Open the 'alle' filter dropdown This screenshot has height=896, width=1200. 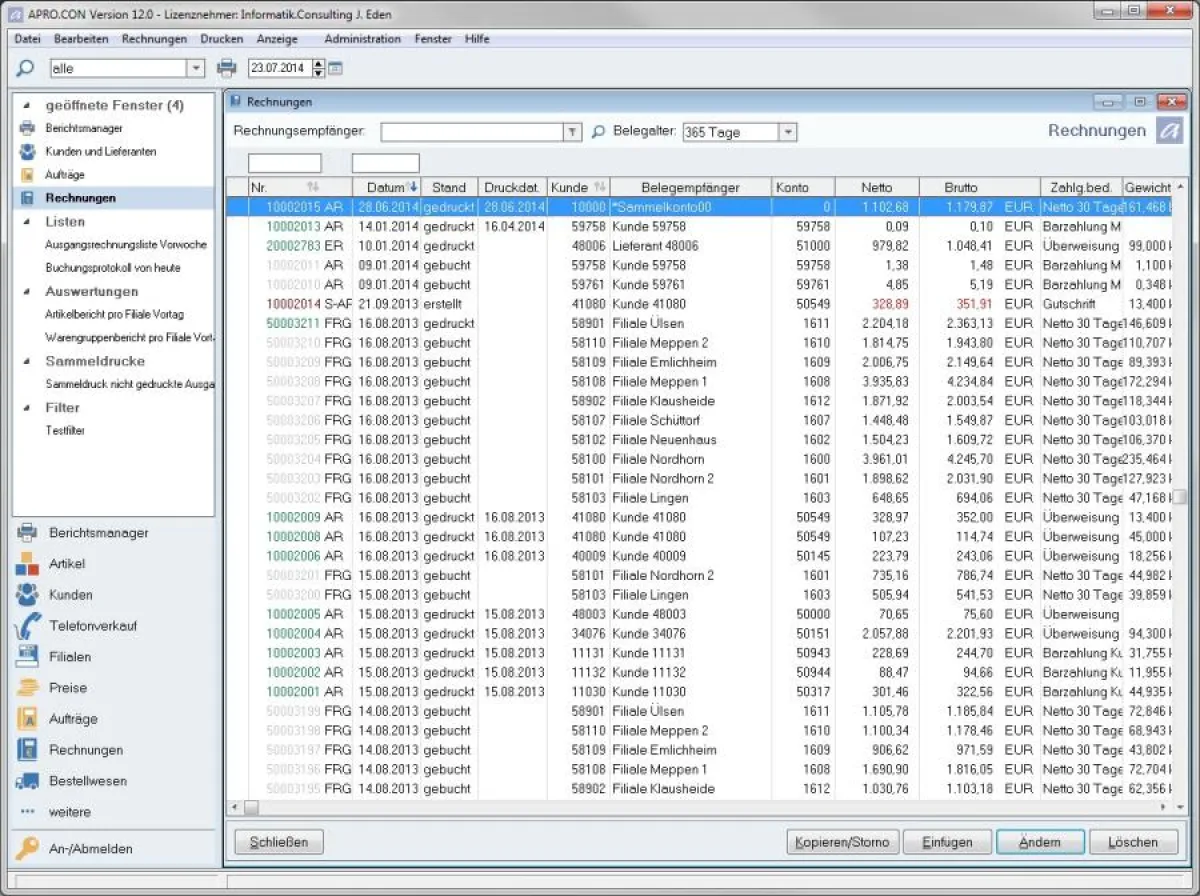pos(194,67)
